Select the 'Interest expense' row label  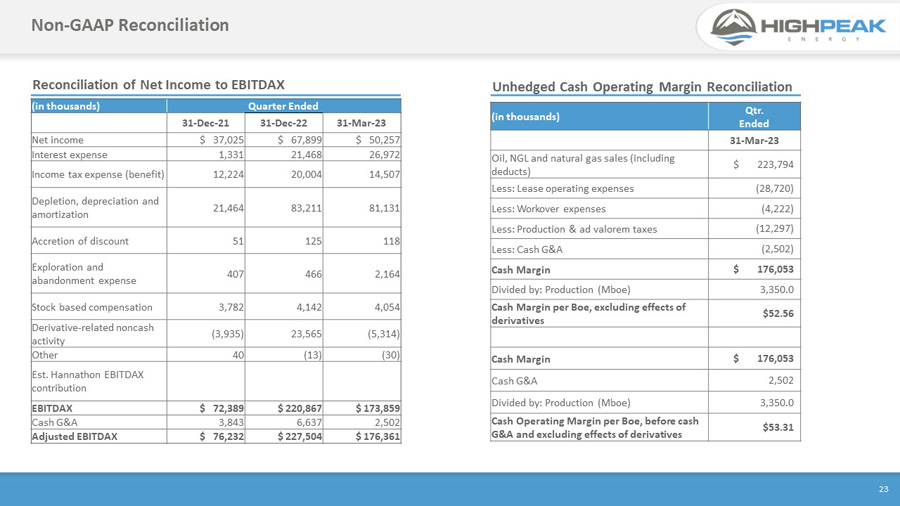[69, 155]
